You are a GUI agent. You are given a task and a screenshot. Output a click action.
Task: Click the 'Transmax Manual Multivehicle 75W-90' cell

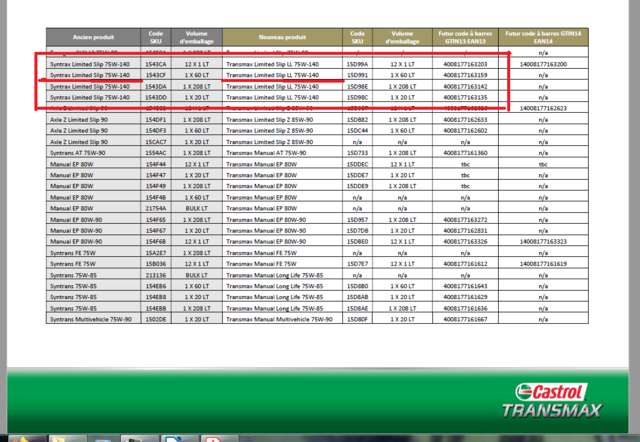(x=282, y=319)
